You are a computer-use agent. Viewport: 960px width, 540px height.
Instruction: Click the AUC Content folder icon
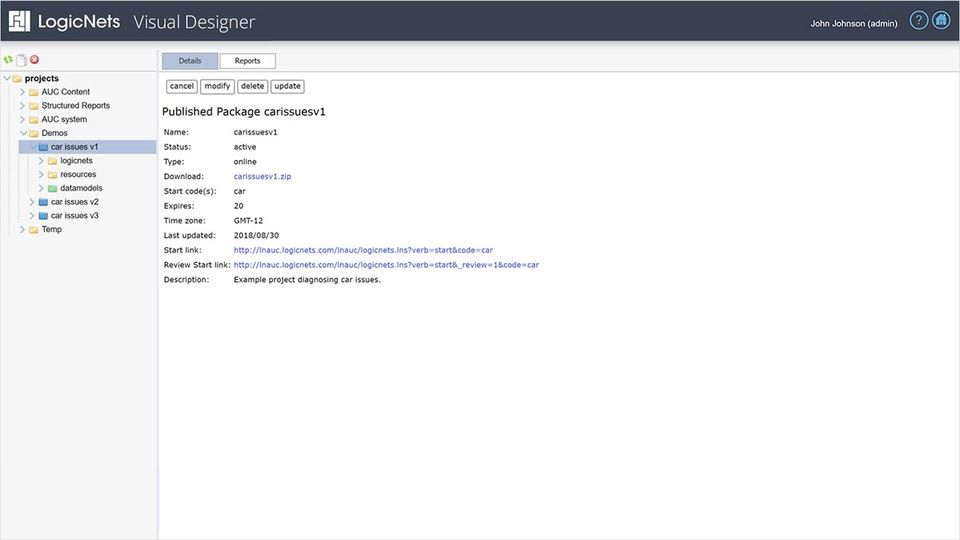point(34,92)
